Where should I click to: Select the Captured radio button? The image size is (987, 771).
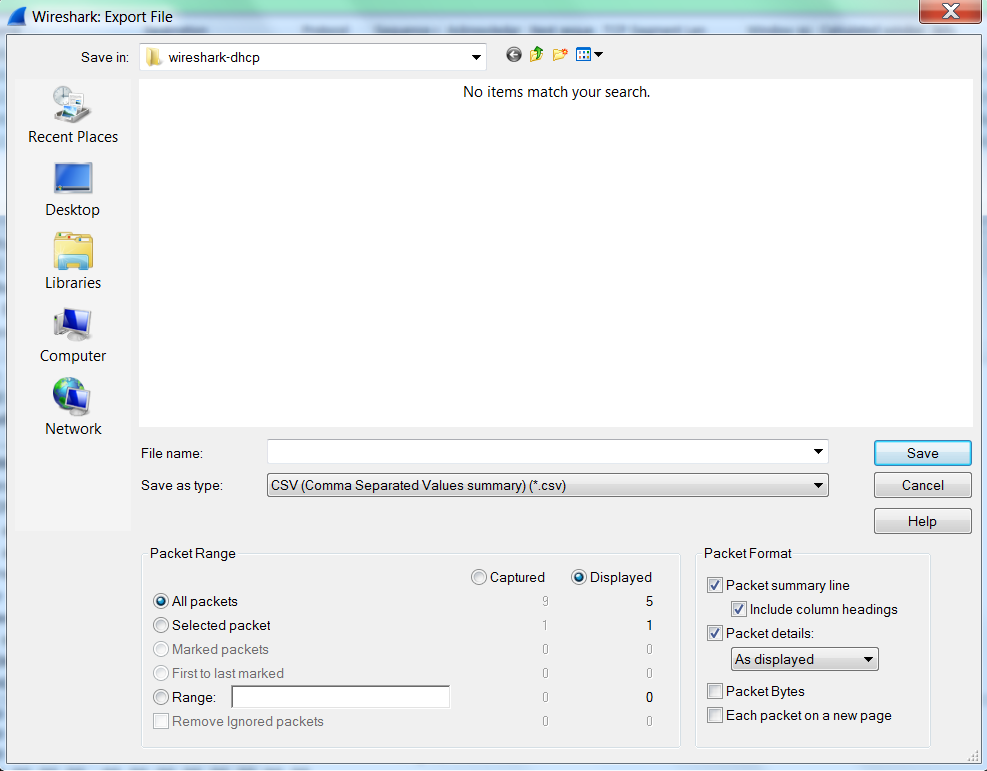pos(478,577)
